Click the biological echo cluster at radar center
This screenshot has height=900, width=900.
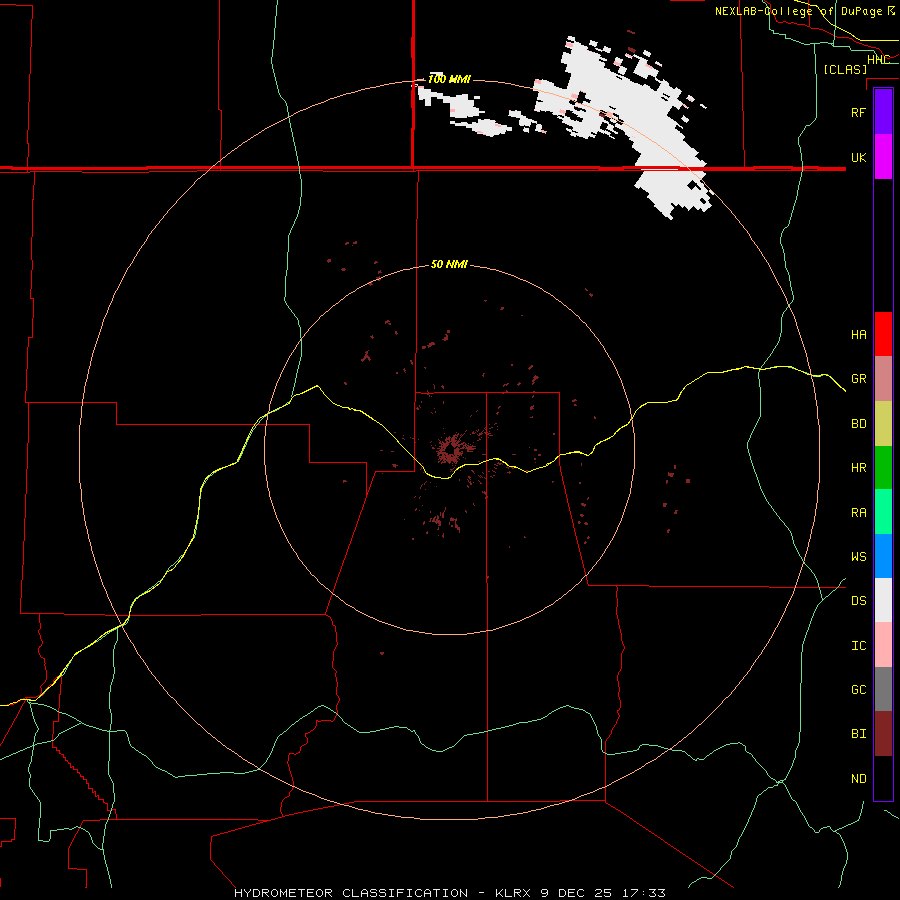click(x=449, y=449)
